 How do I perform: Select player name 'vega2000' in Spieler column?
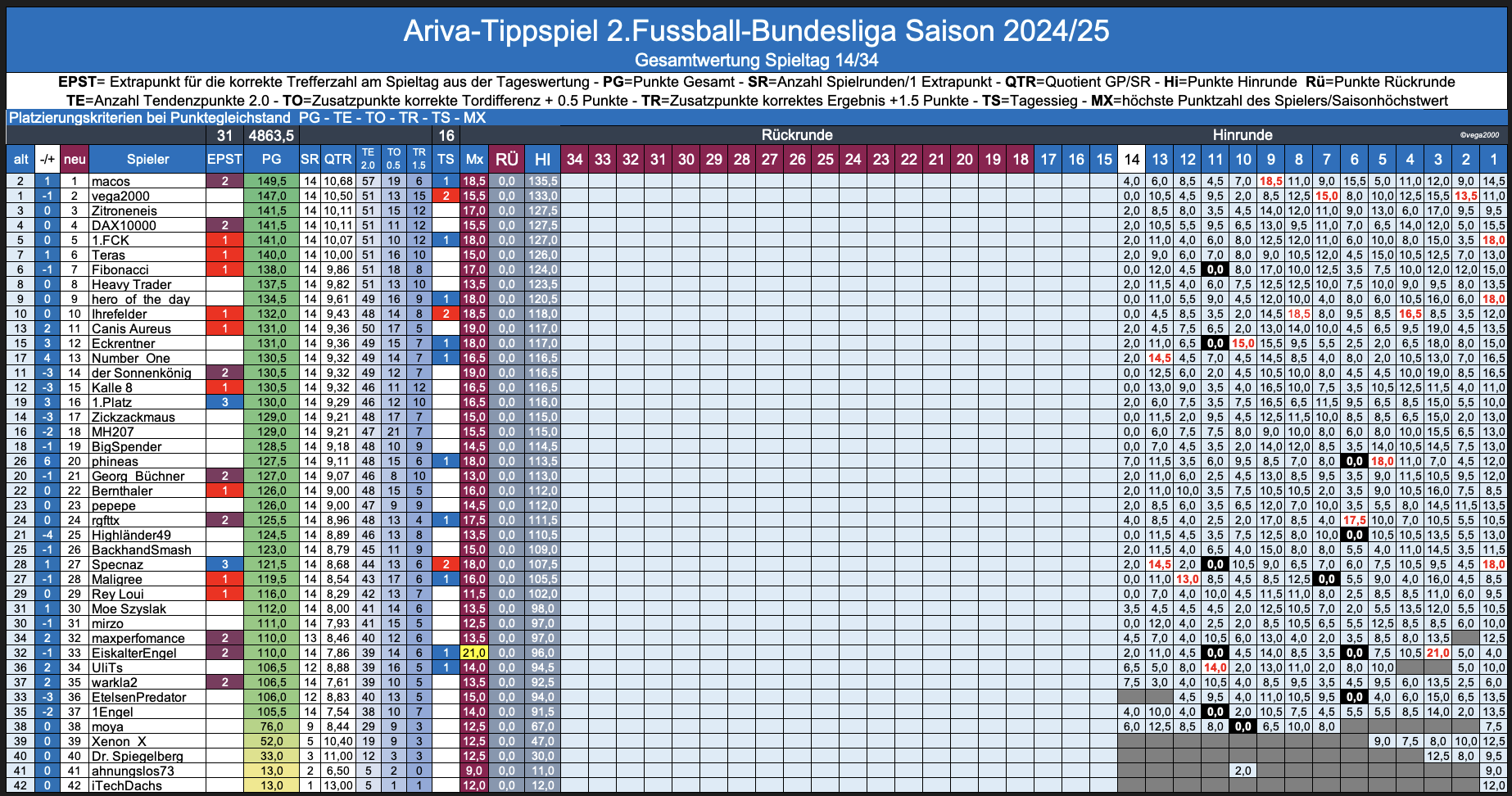(120, 196)
